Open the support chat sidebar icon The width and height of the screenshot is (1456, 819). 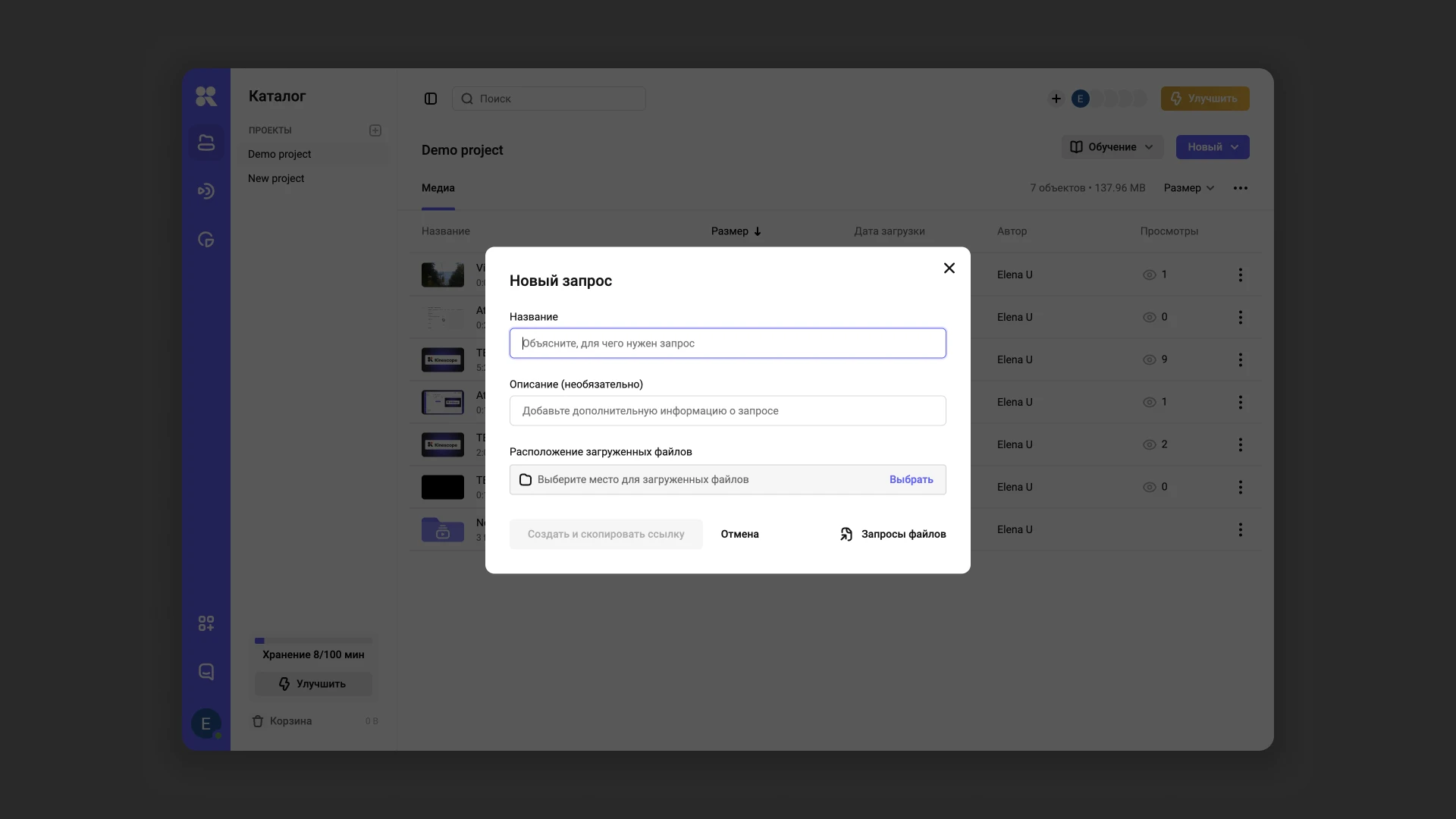pos(206,672)
